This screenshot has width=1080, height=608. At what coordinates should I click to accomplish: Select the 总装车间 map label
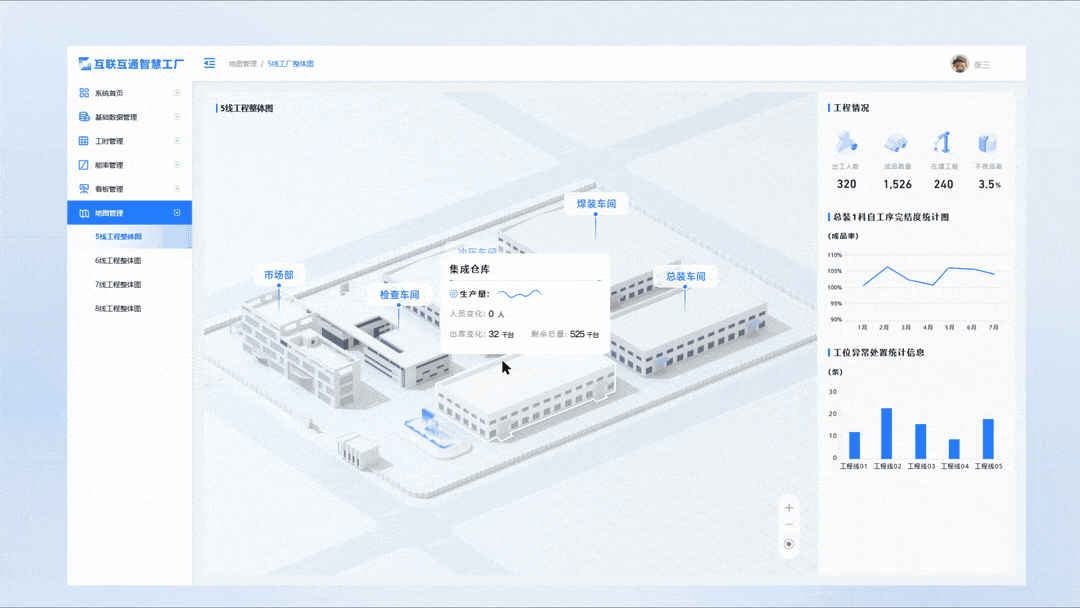point(685,276)
